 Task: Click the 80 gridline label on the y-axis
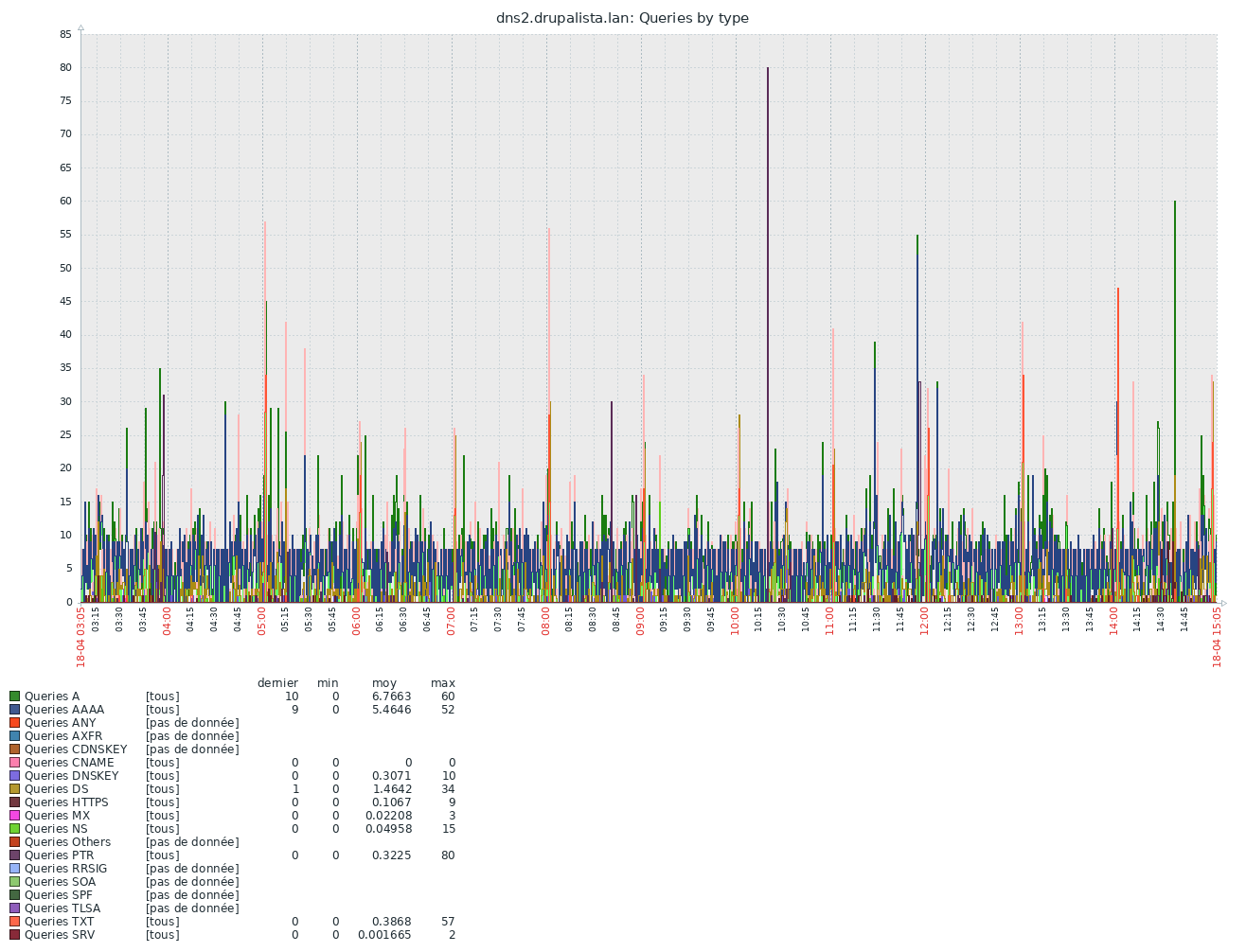click(x=65, y=67)
